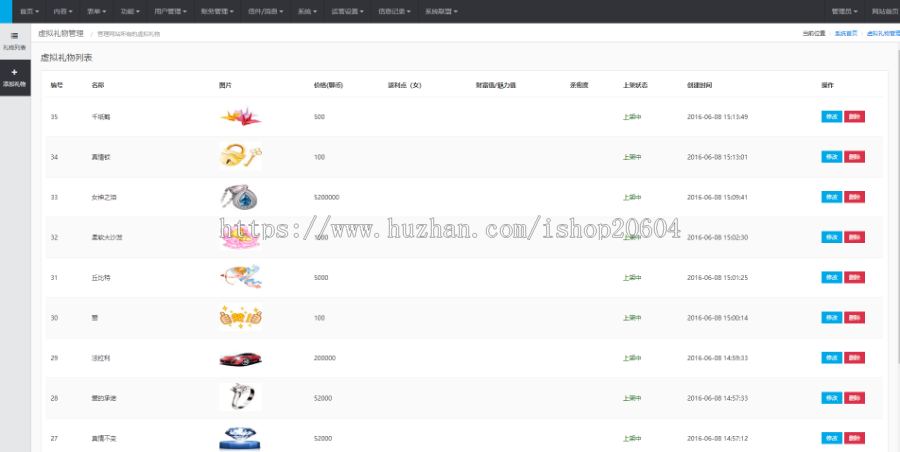The height and width of the screenshot is (452, 900).
Task: Click the timestamp 2016-06-08 15:09:41
Action: click(x=717, y=197)
